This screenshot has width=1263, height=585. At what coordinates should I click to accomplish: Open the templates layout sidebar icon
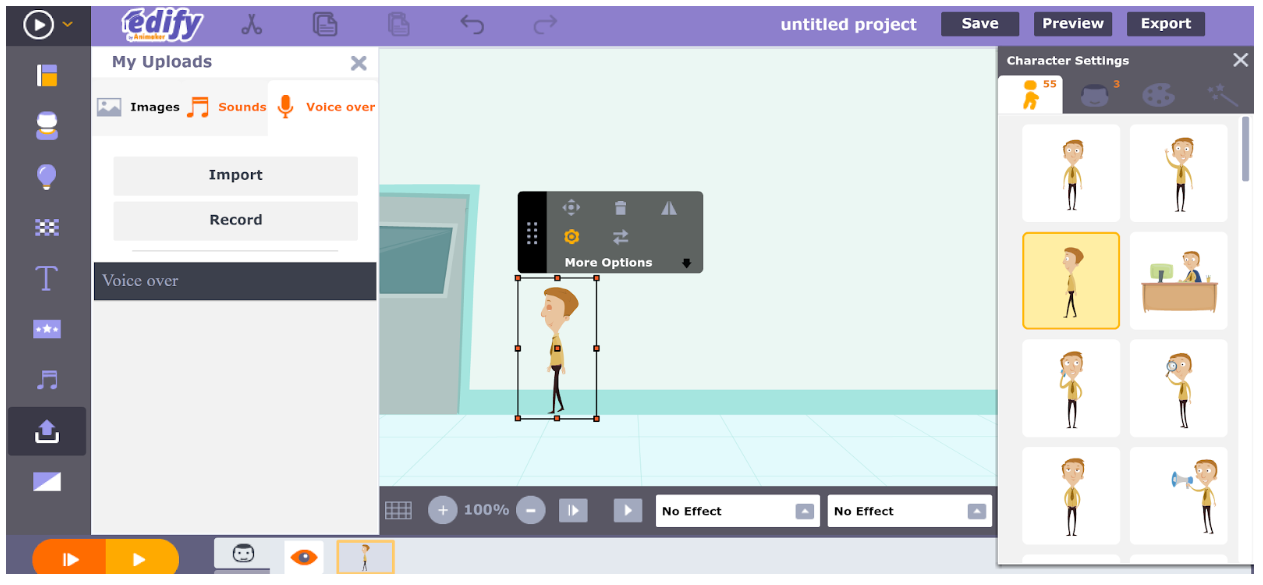click(47, 75)
